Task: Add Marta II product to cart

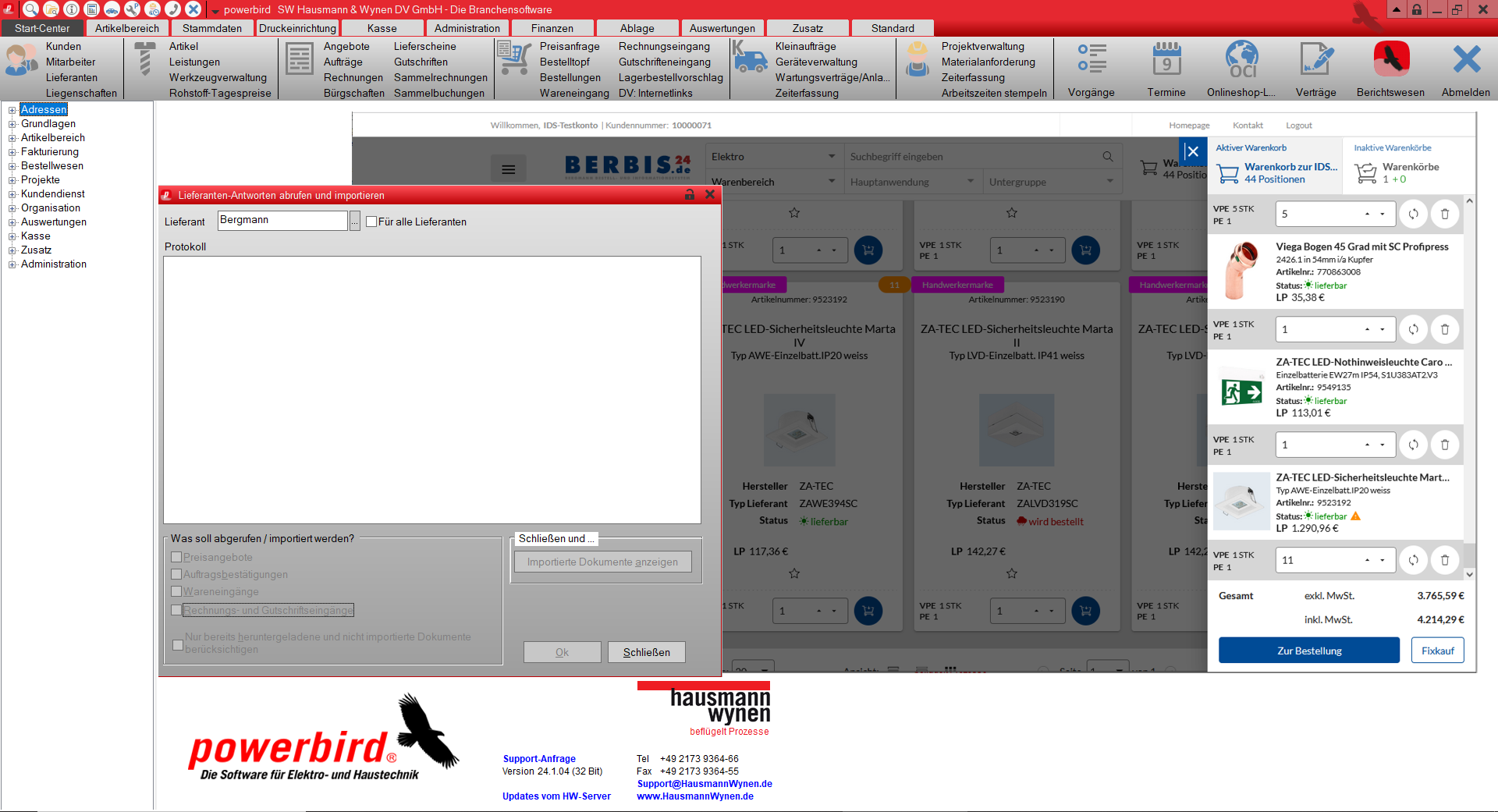Action: (1085, 611)
